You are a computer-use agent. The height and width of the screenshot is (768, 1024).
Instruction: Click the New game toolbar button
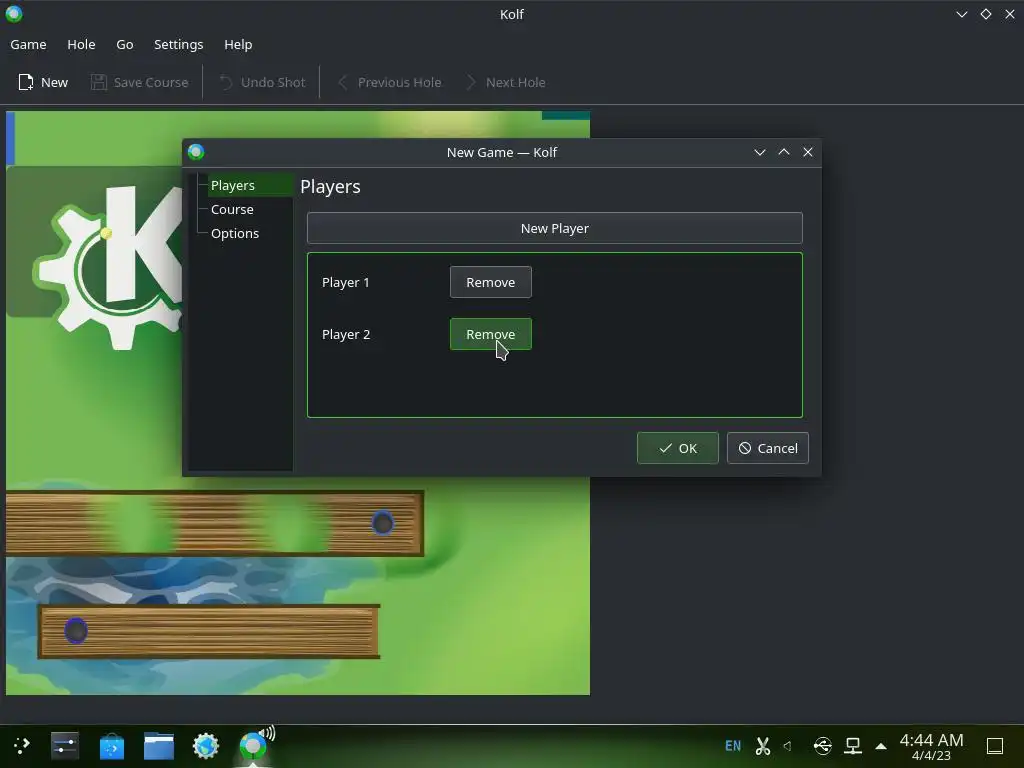[x=43, y=82]
